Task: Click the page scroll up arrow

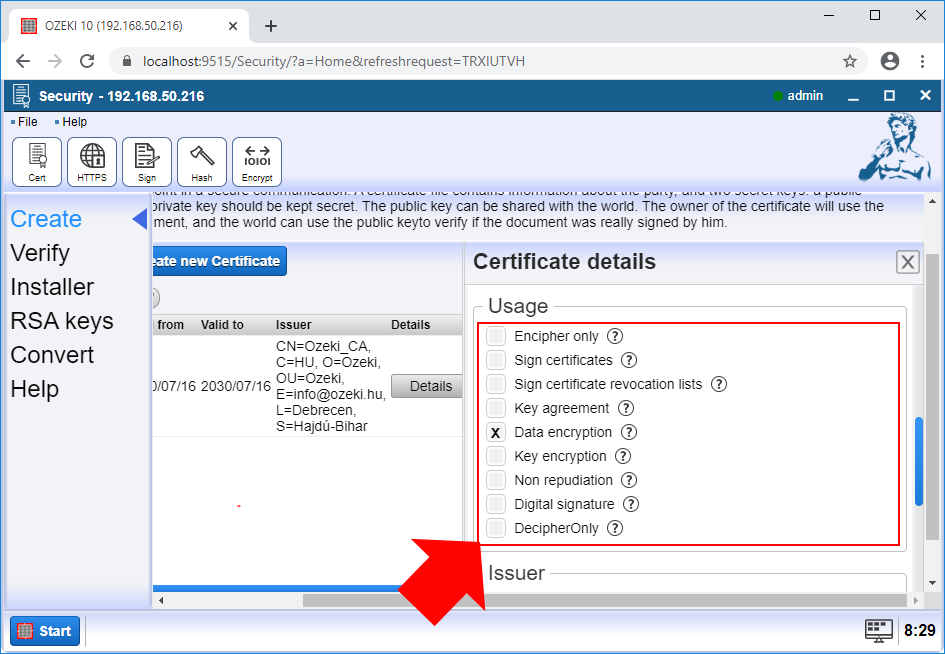Action: click(x=932, y=201)
